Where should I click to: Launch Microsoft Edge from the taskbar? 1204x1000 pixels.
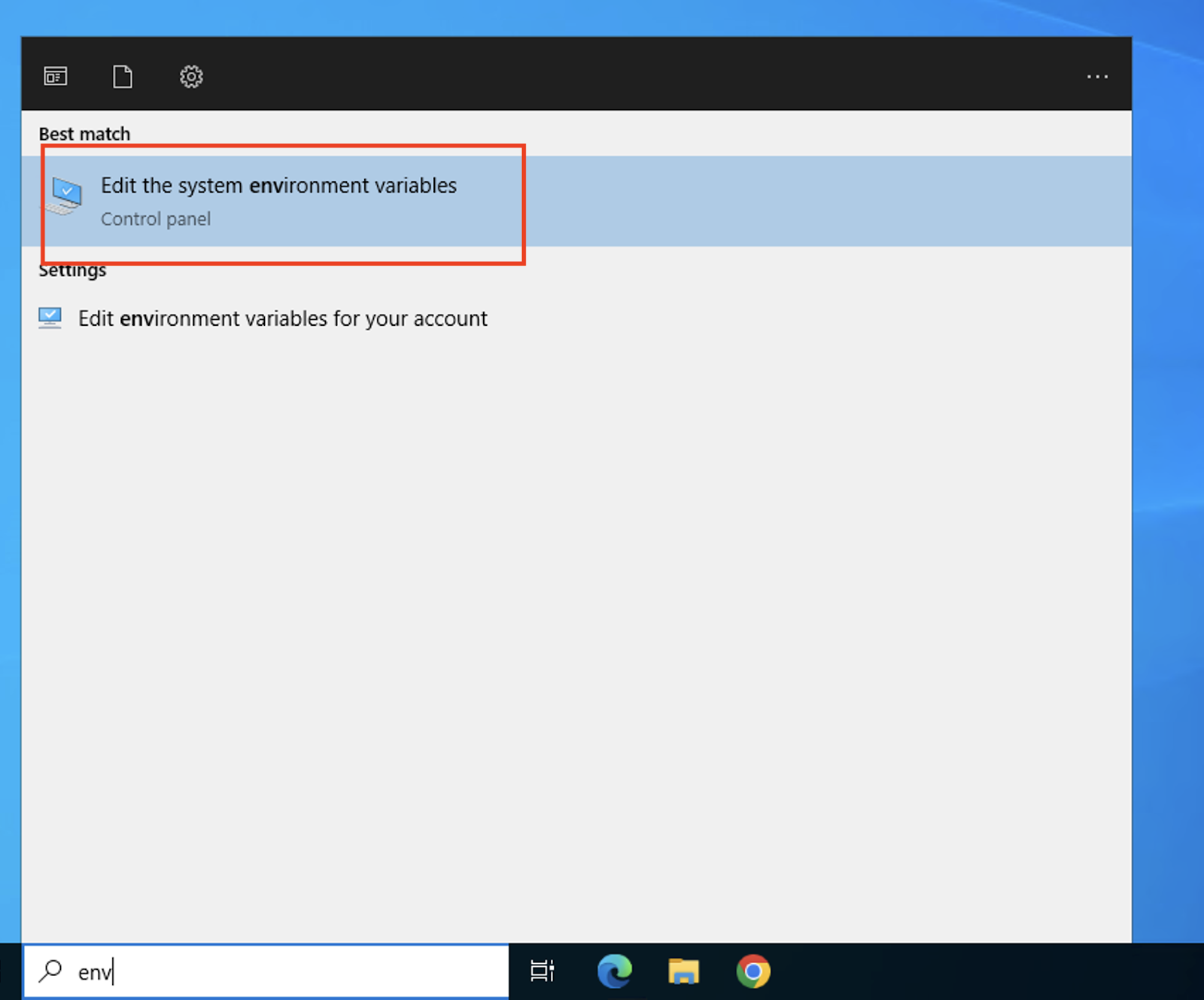click(615, 971)
